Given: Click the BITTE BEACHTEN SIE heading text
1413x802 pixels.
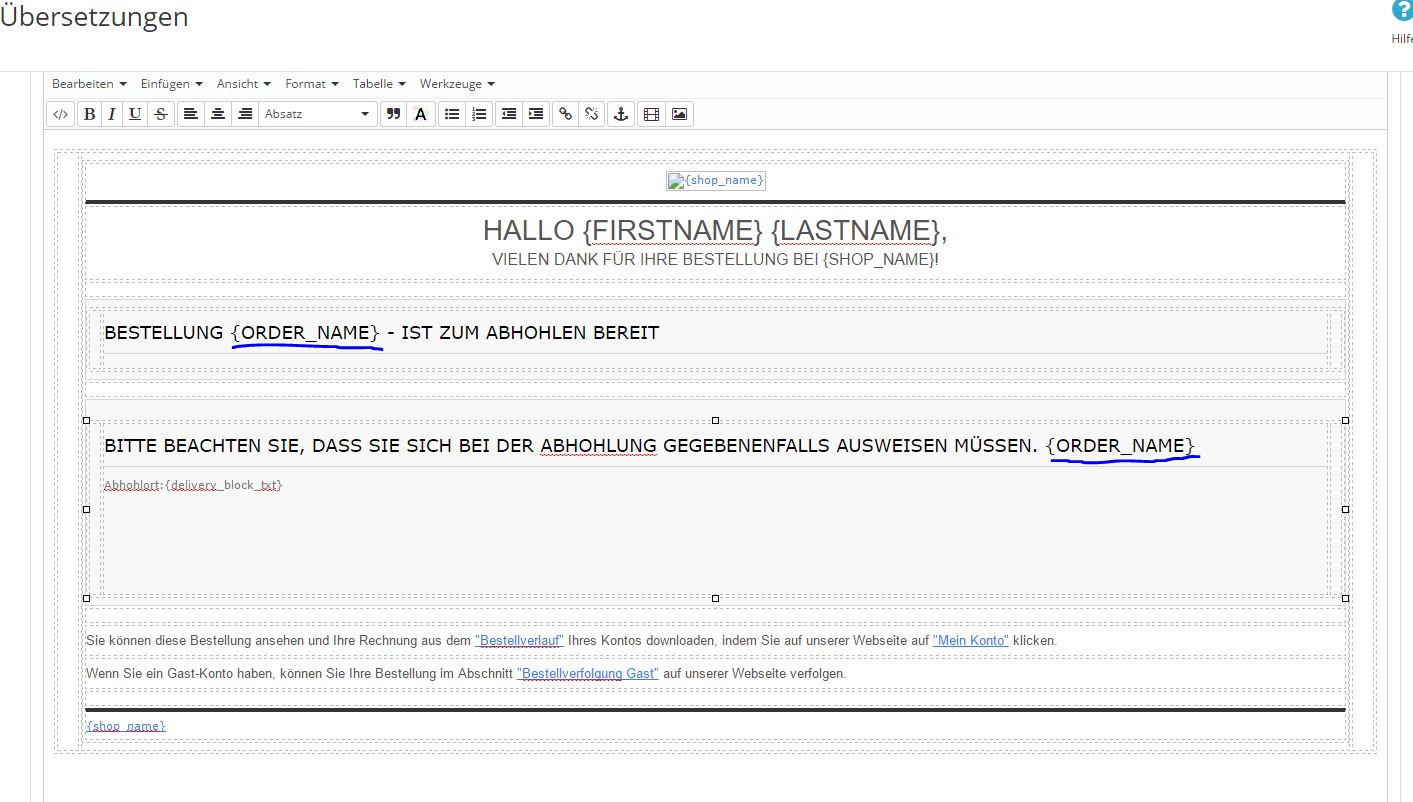Looking at the screenshot, I should pyautogui.click(x=650, y=446).
